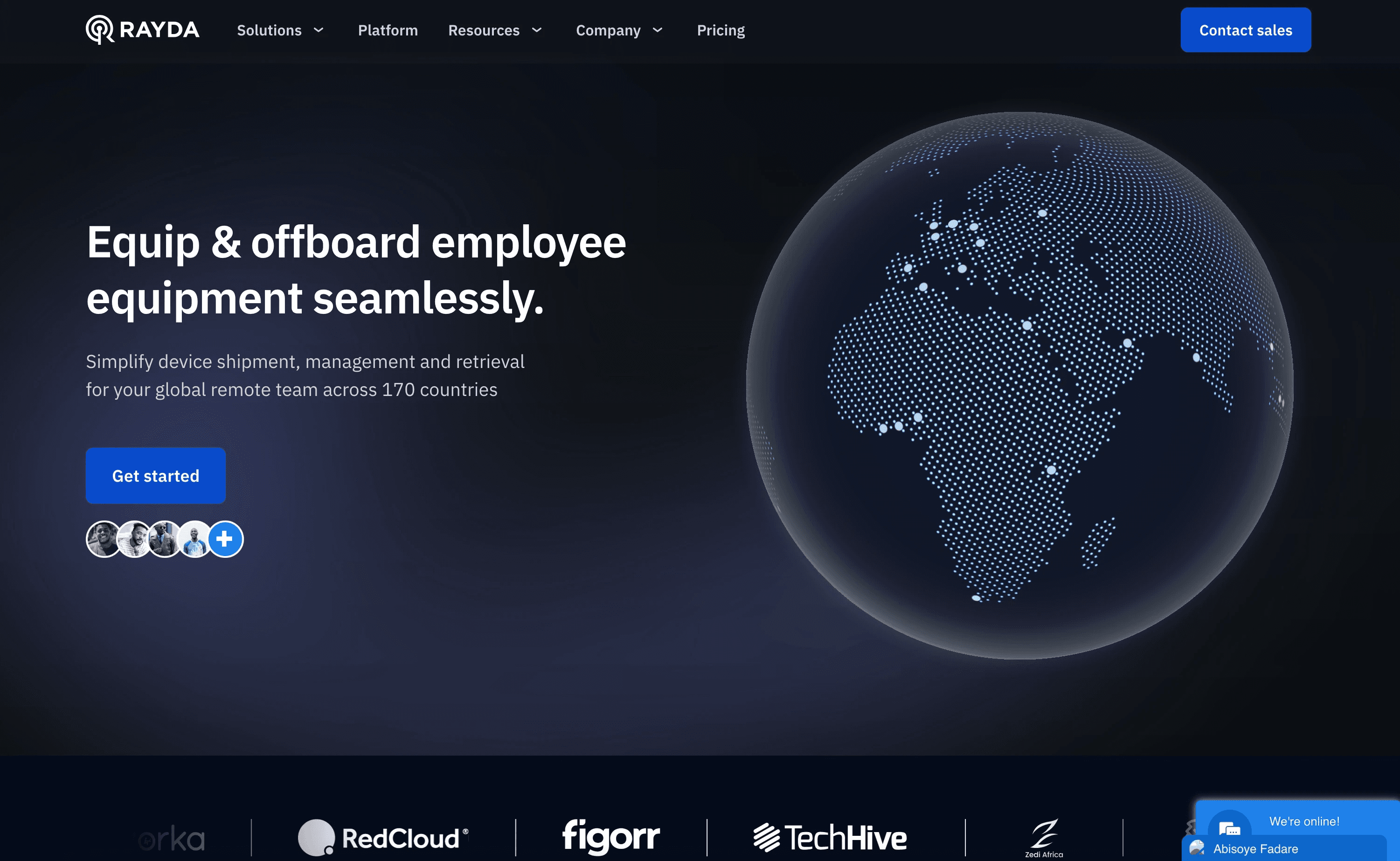Image resolution: width=1400 pixels, height=861 pixels.
Task: Click the interactive dotted globe
Action: coord(1019,386)
